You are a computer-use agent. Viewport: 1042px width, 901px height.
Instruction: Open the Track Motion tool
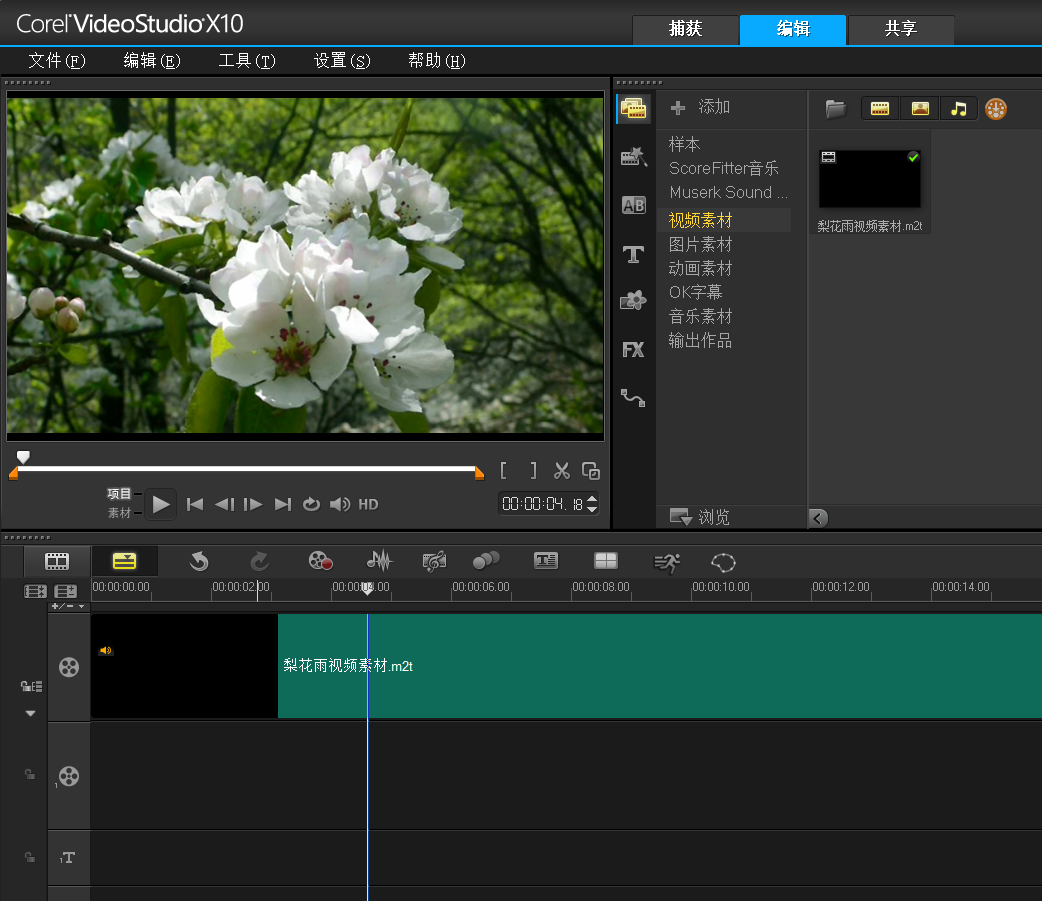click(x=486, y=561)
